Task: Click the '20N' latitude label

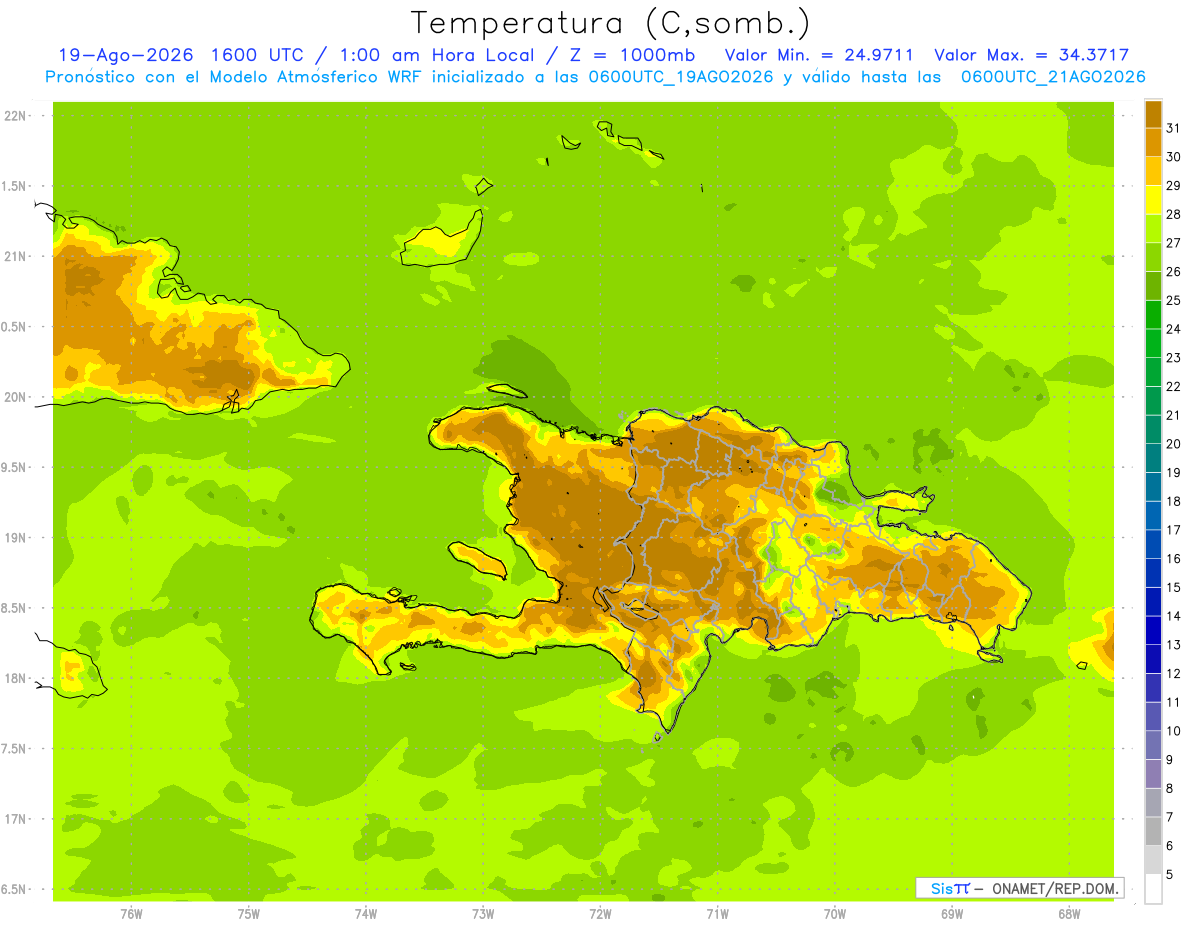Action: point(15,397)
